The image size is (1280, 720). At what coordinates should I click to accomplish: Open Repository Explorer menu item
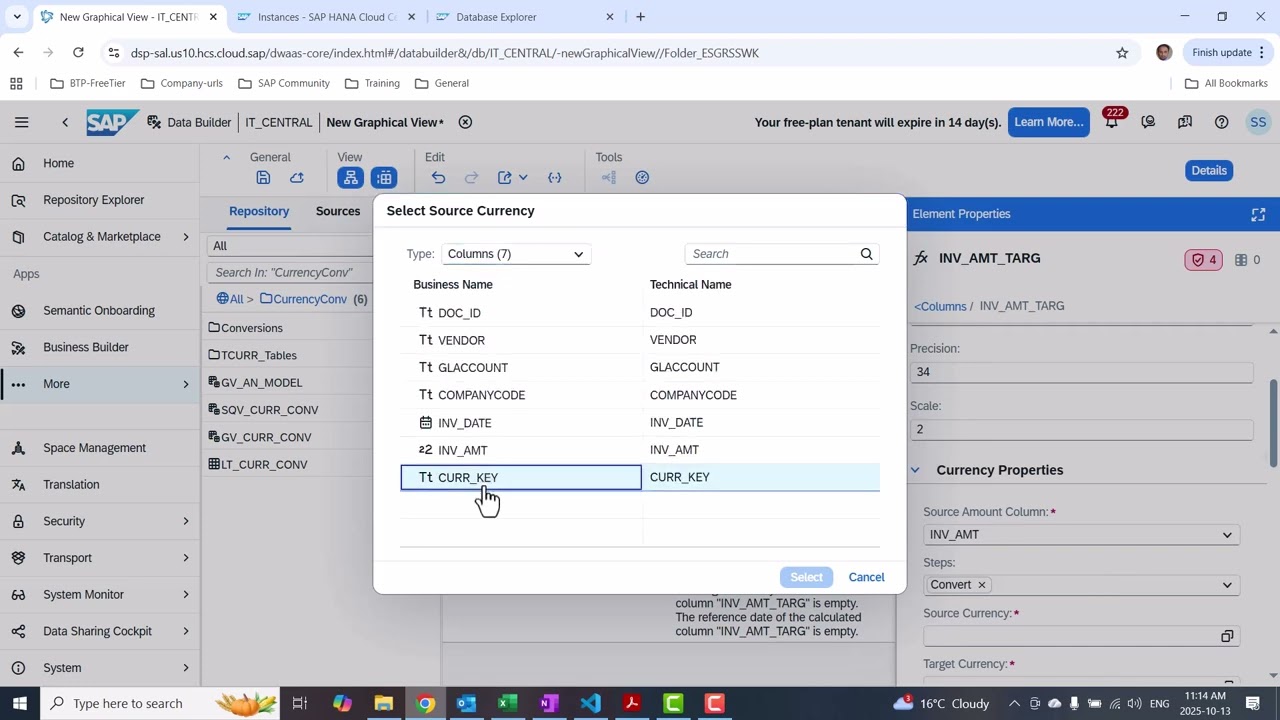pyautogui.click(x=100, y=200)
